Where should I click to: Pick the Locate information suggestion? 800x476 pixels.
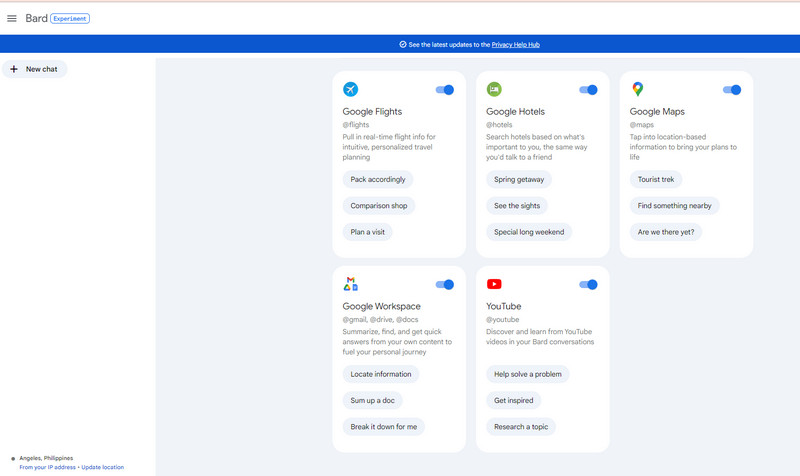[x=381, y=374]
